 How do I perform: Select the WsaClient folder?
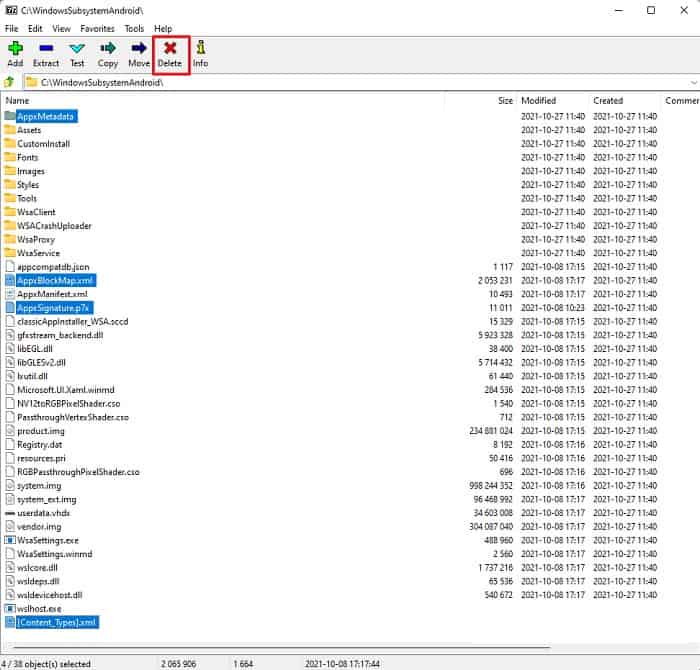[36, 212]
